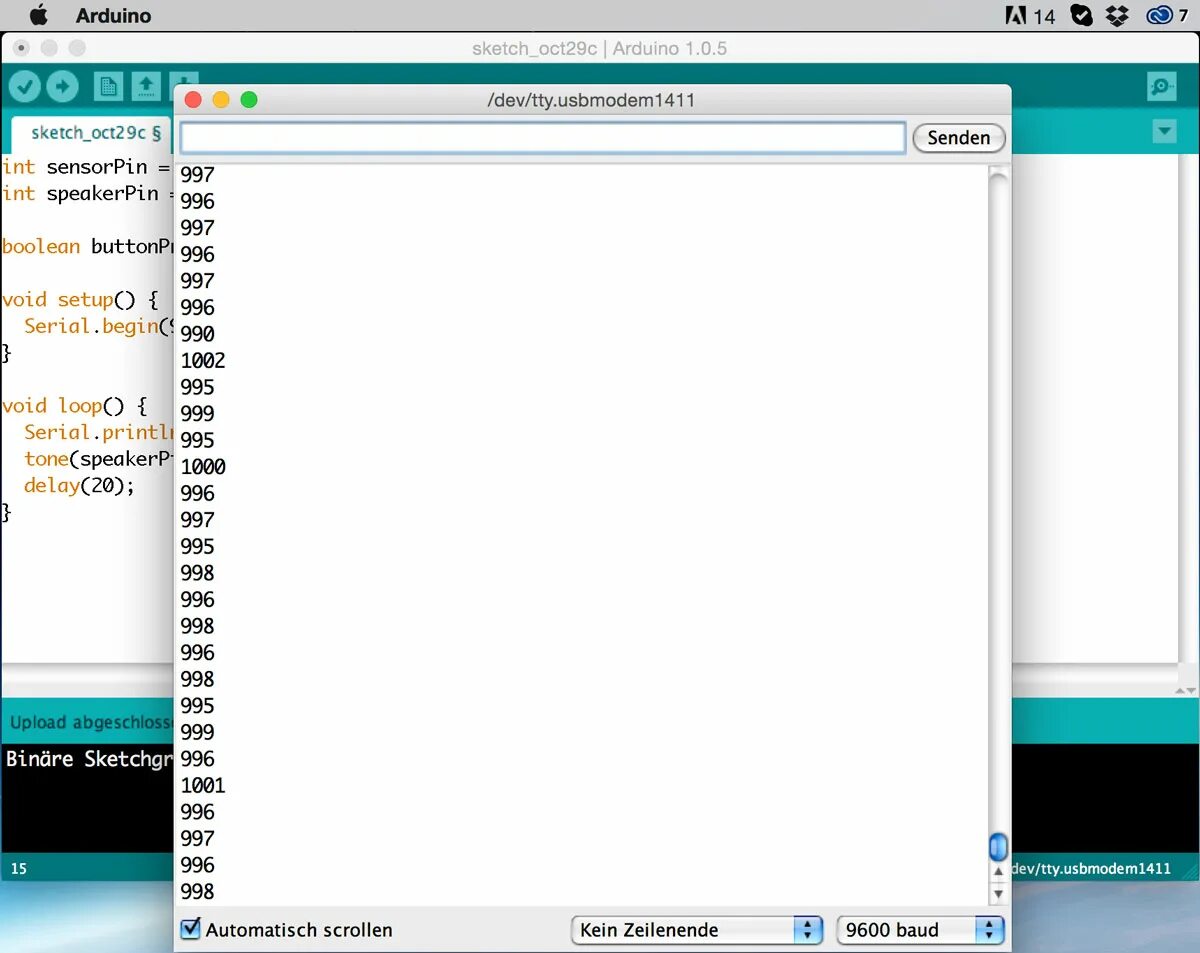Viewport: 1200px width, 953px height.
Task: Zoom the serial monitor with the green button
Action: click(x=249, y=100)
